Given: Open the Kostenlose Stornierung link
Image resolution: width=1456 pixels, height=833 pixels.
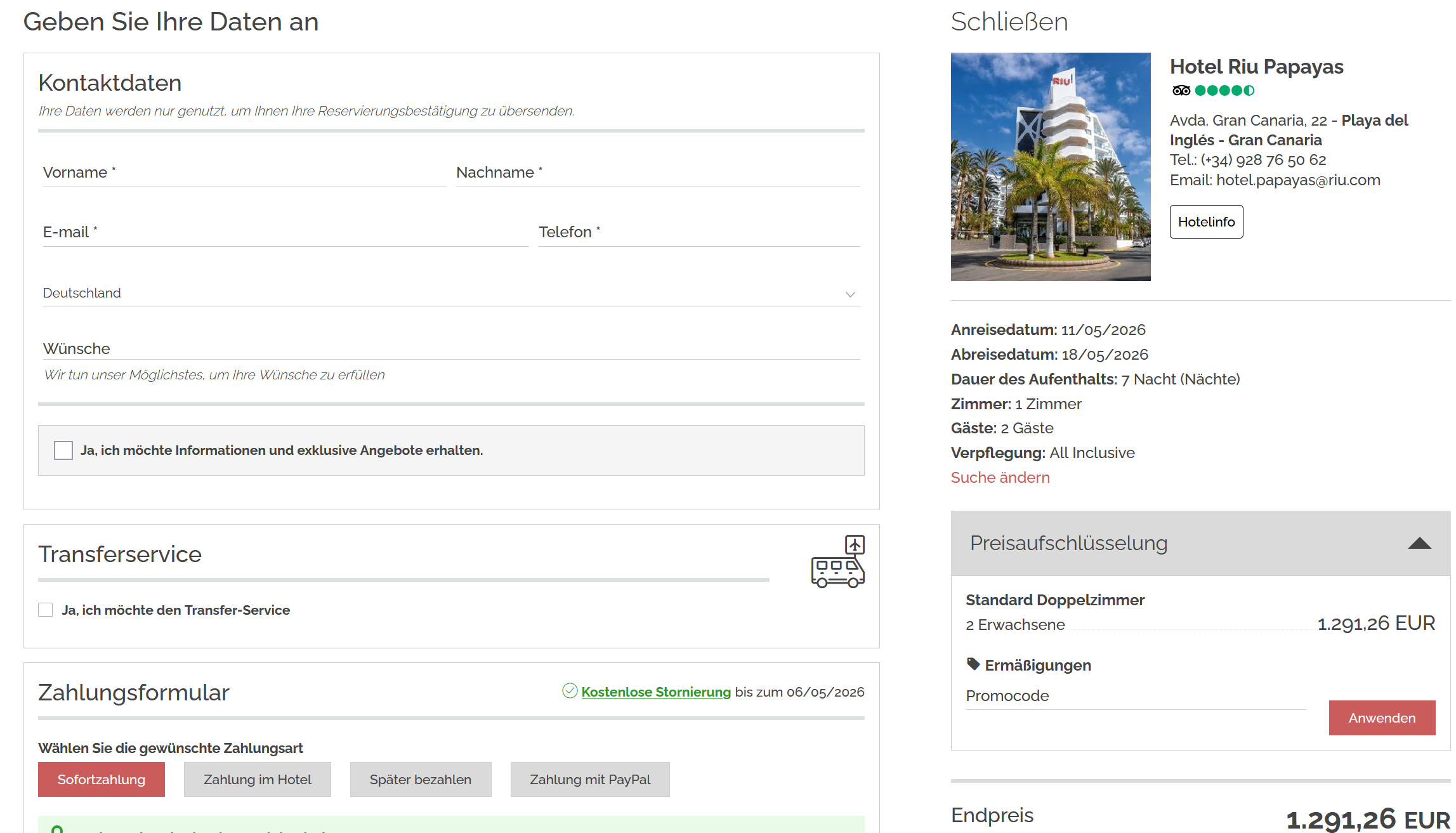Looking at the screenshot, I should point(656,692).
